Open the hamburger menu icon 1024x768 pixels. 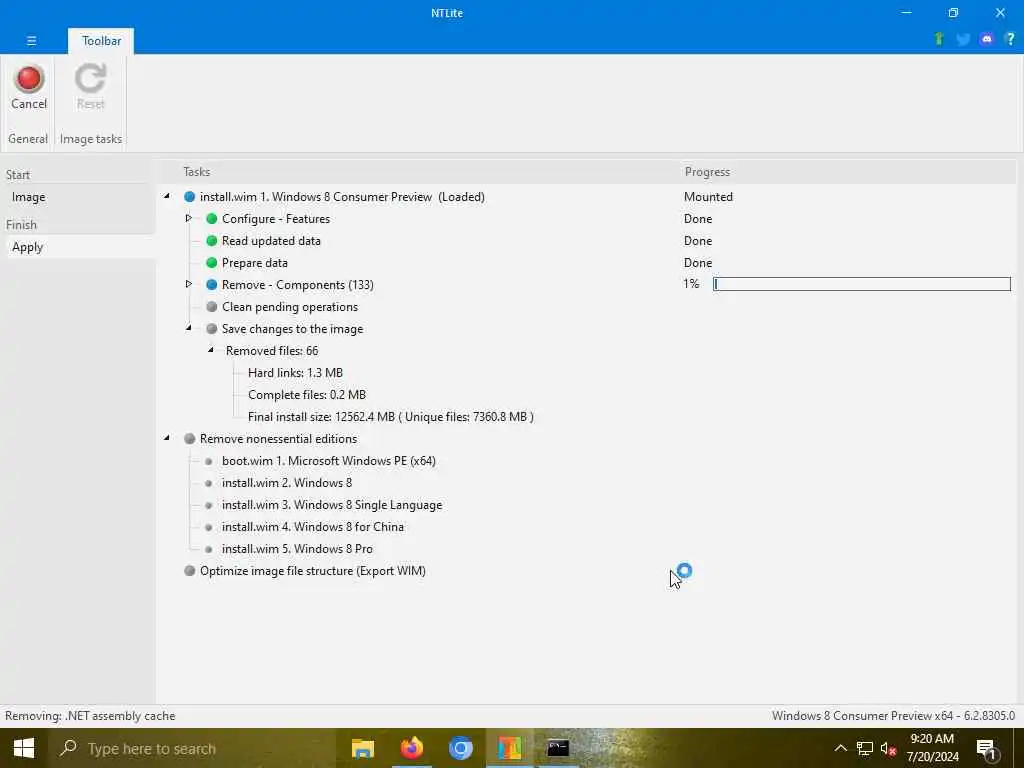click(31, 40)
